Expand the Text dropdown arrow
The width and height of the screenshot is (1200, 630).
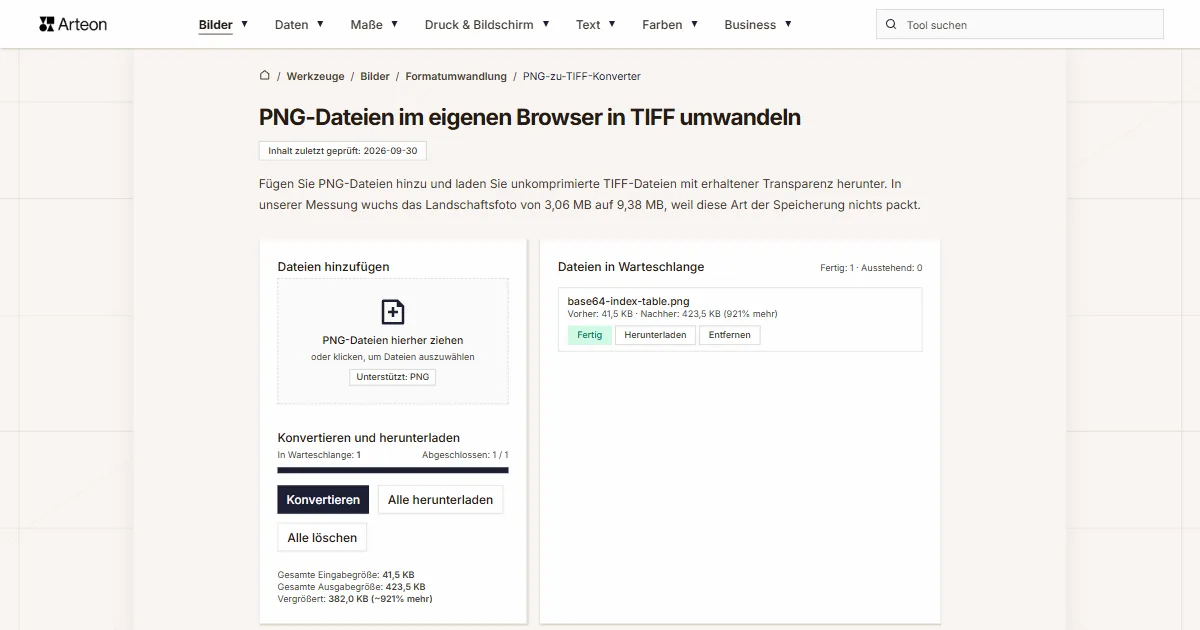(612, 24)
